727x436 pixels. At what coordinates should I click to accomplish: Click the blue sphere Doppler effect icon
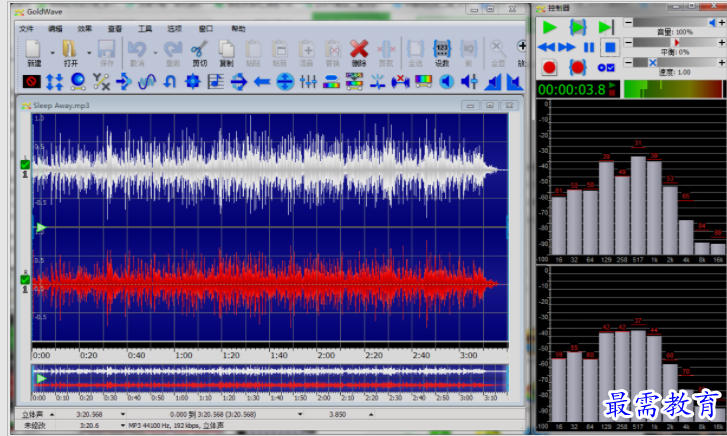[78, 82]
